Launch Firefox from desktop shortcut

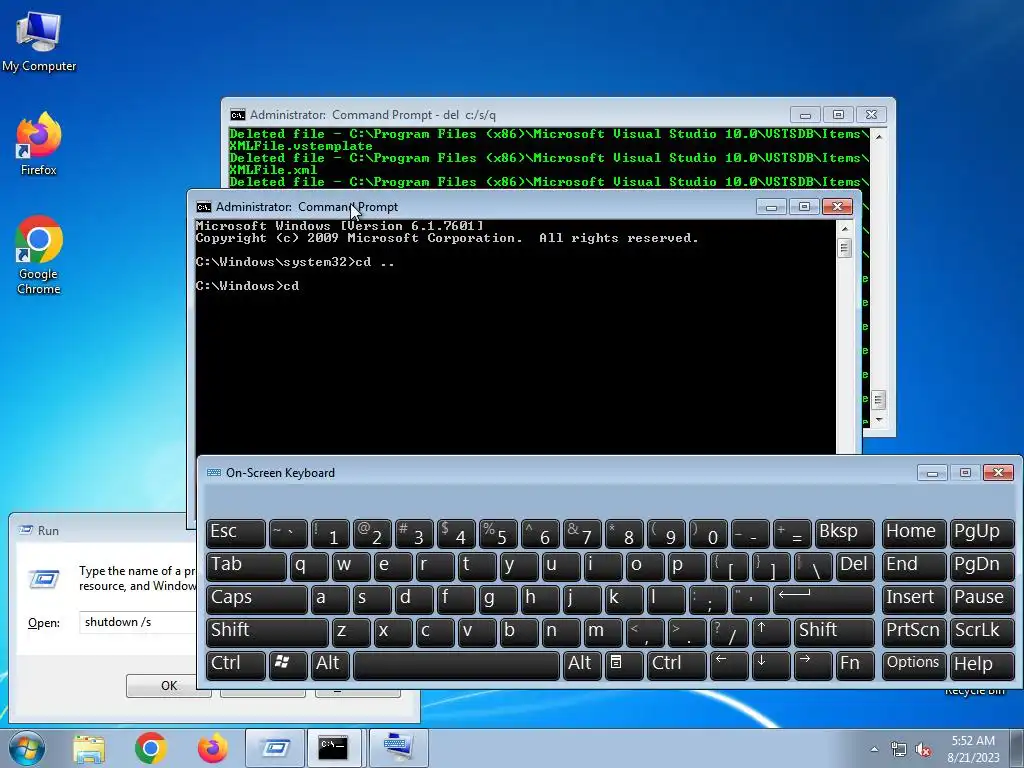[x=39, y=144]
